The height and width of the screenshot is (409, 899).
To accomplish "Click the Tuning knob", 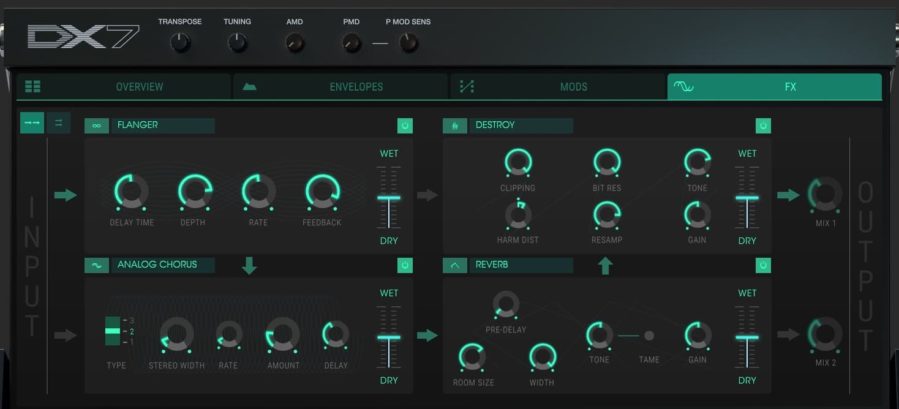I will [x=237, y=42].
